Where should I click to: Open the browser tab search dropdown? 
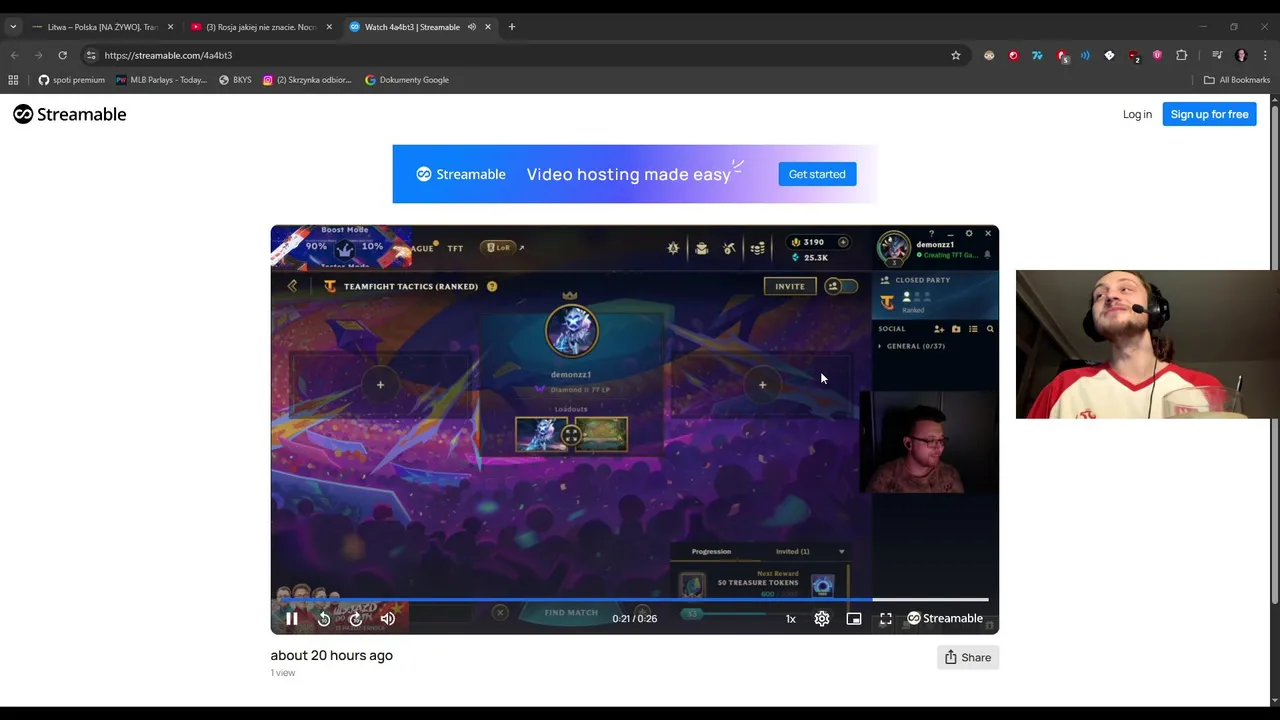click(x=13, y=27)
